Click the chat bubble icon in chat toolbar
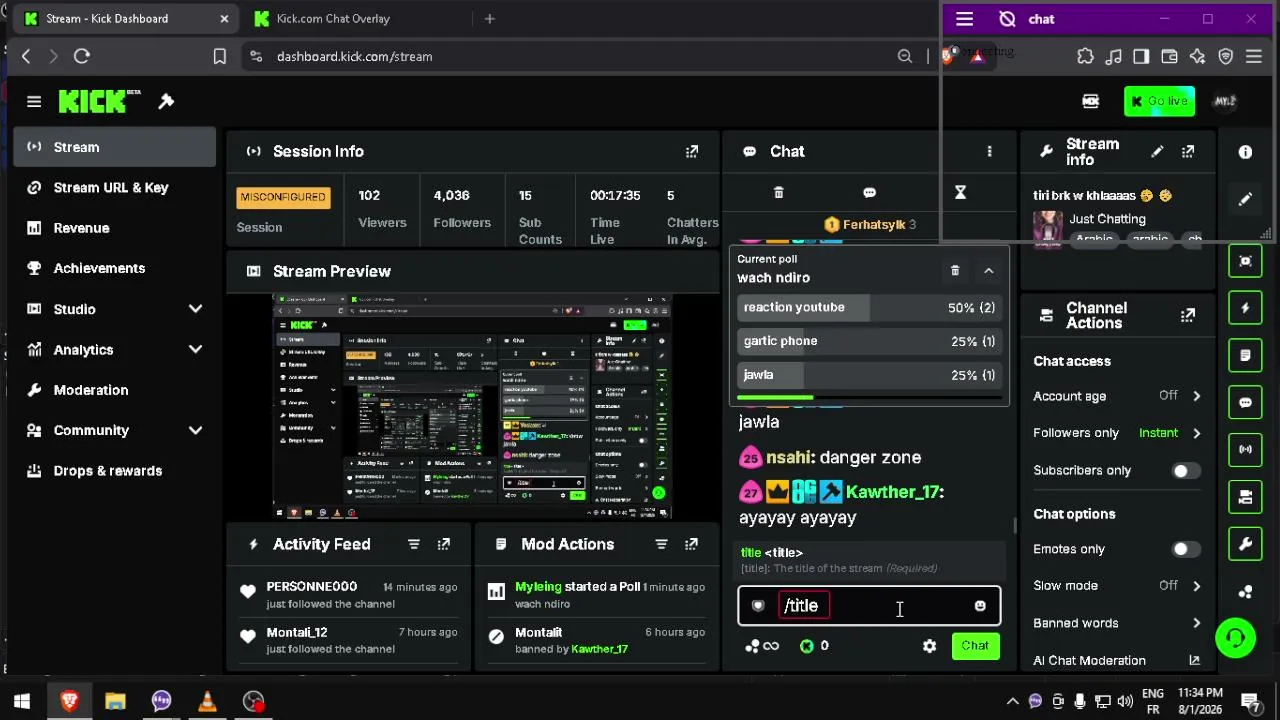The width and height of the screenshot is (1280, 720). [x=869, y=193]
